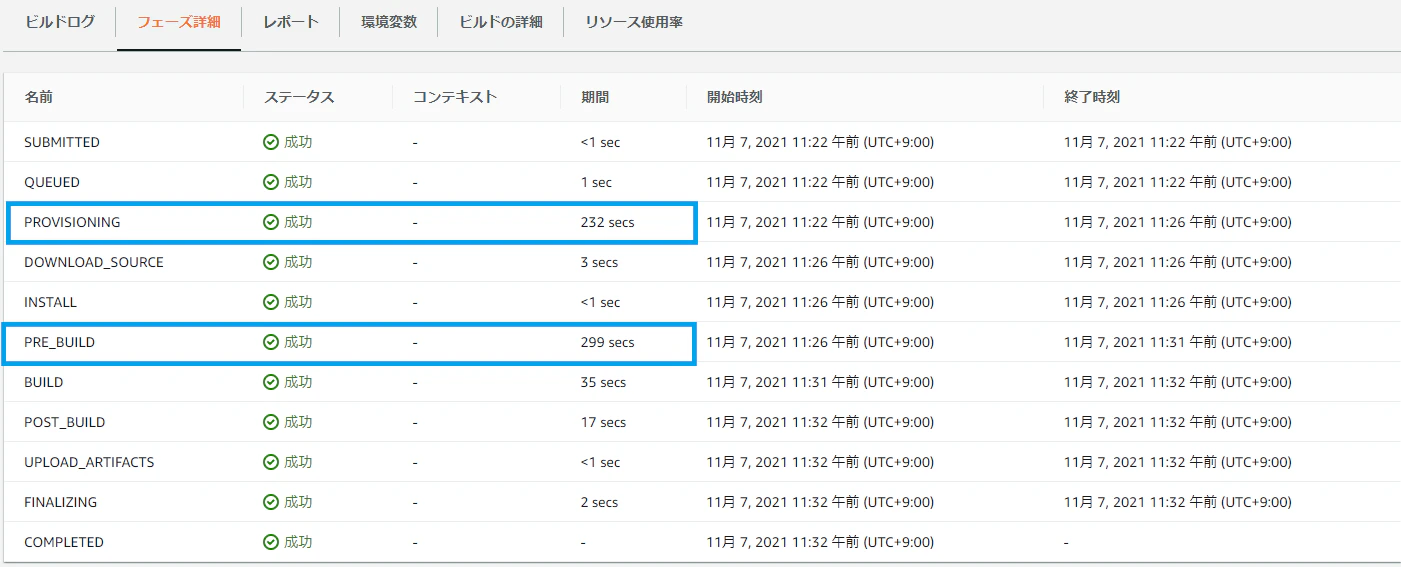This screenshot has width=1401, height=567.
Task: Click the 成功 status text in COMPLETED row
Action: [x=298, y=542]
